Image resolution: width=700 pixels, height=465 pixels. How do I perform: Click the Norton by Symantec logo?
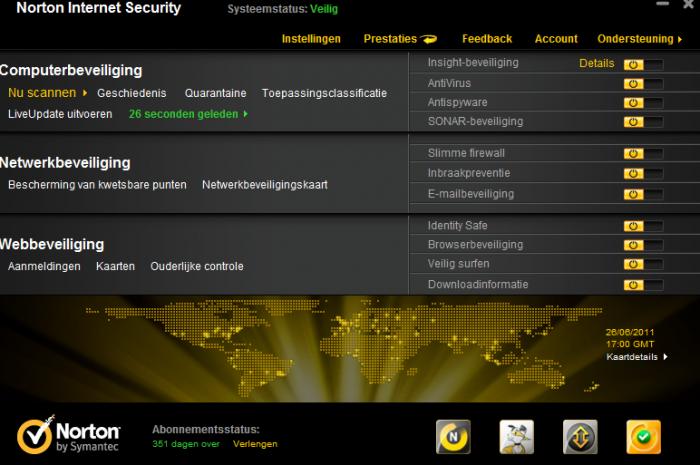(x=68, y=435)
